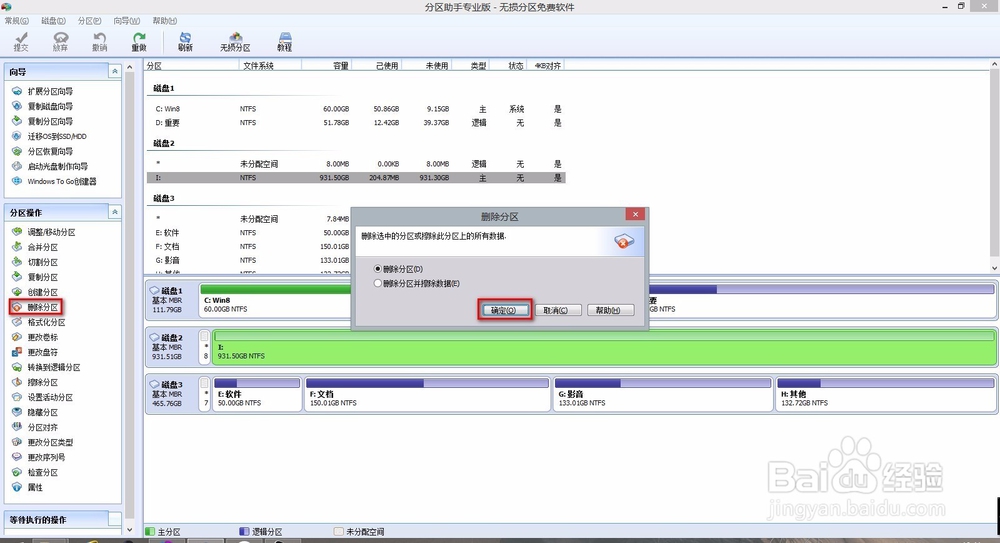Collapse the 分区操作 panel chevron
The width and height of the screenshot is (1000, 543).
coord(115,212)
